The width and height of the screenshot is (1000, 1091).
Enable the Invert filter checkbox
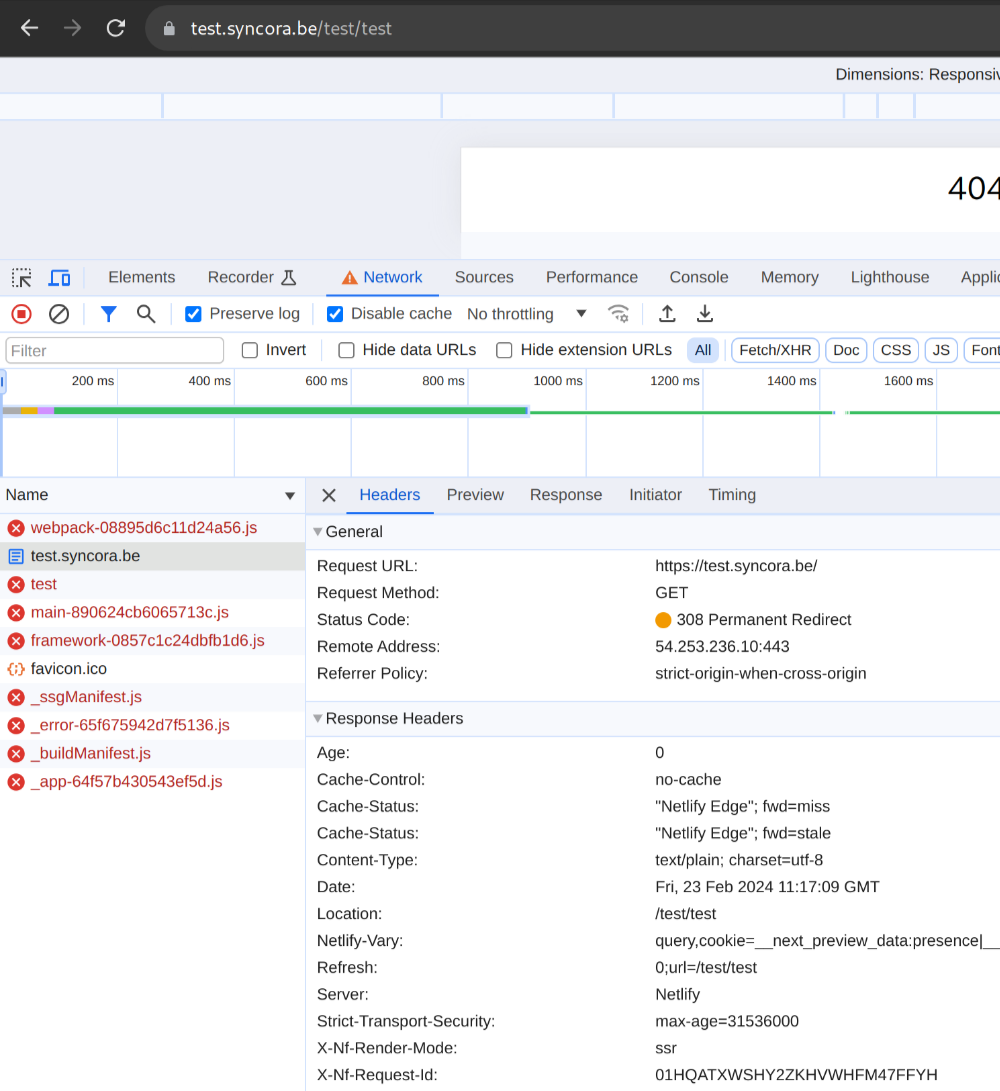coord(250,351)
